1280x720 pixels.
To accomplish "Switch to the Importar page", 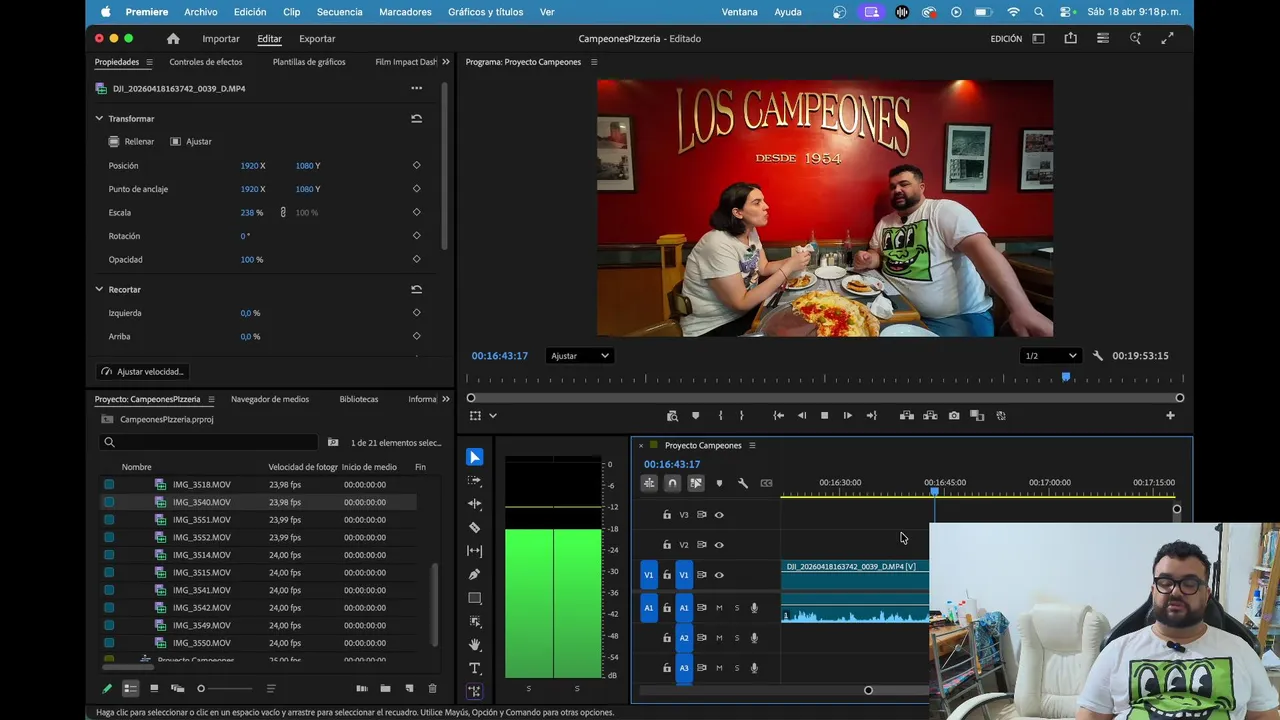I will [x=221, y=39].
